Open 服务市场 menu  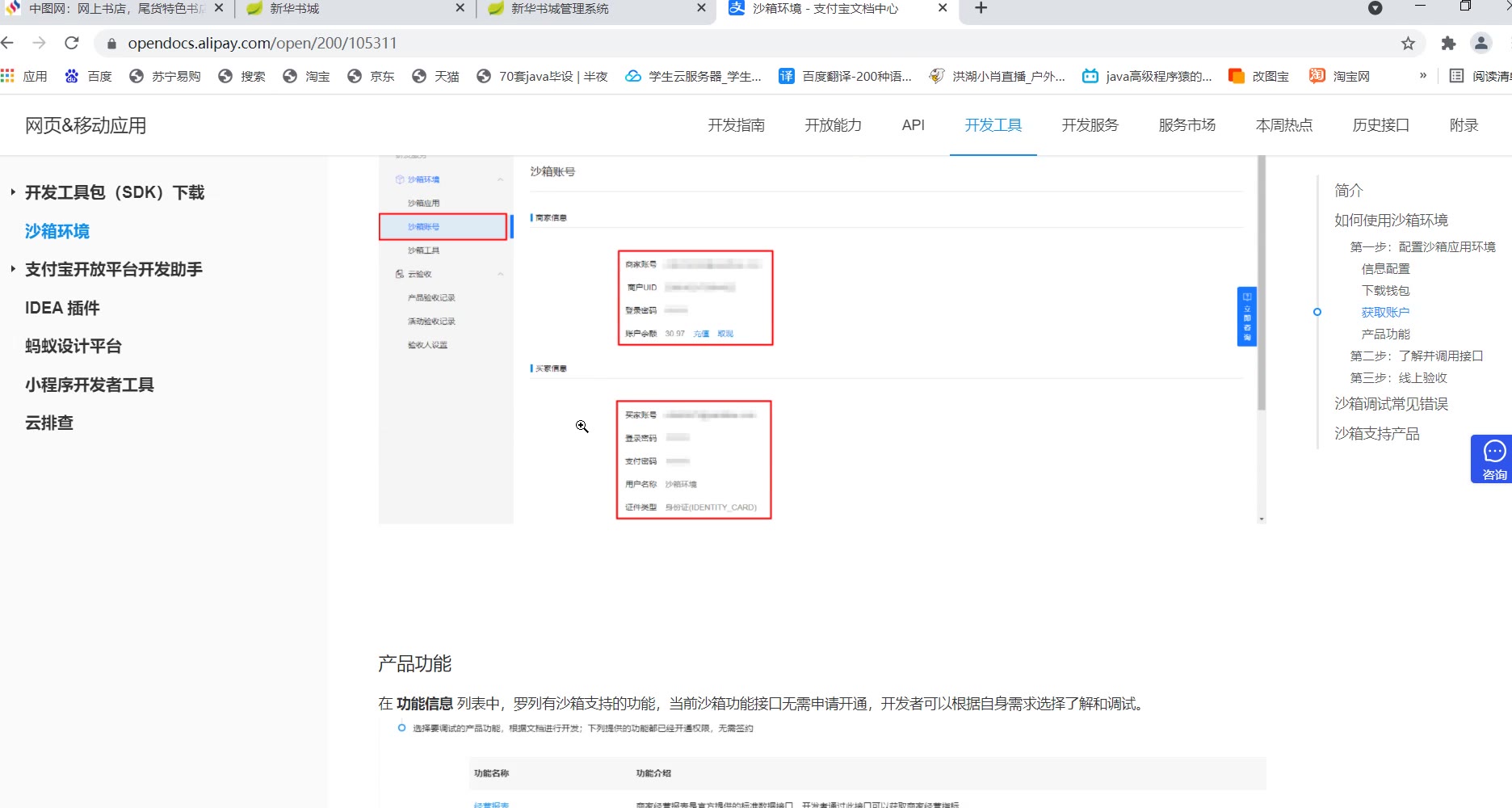1186,125
